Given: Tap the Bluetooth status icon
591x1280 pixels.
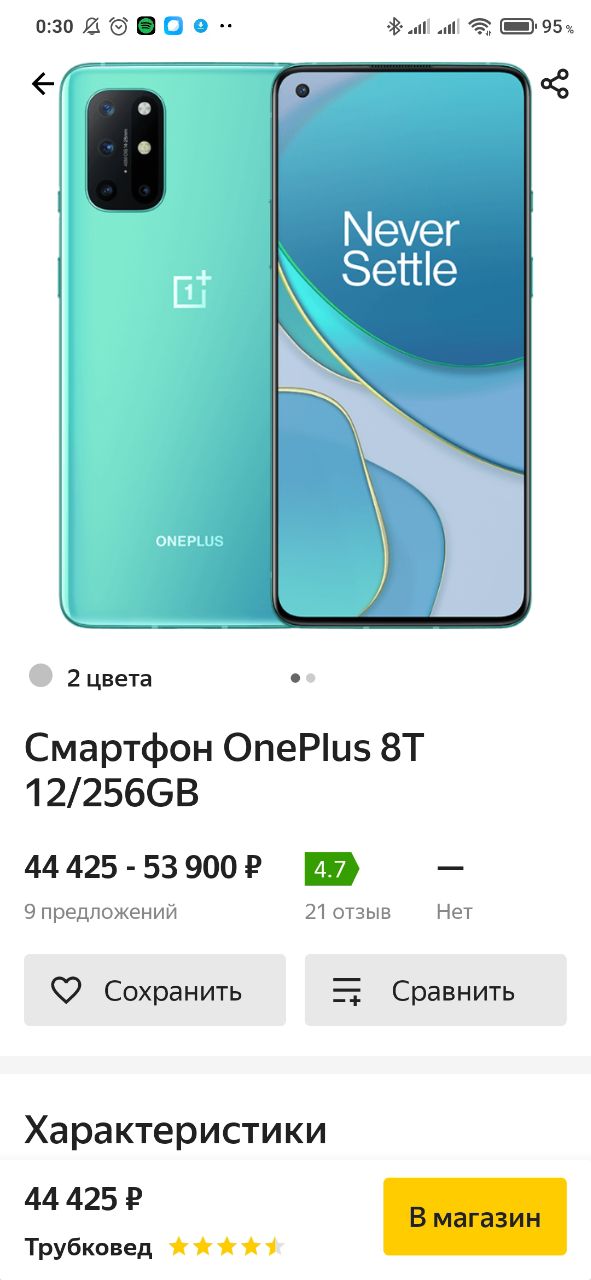Looking at the screenshot, I should click(394, 27).
